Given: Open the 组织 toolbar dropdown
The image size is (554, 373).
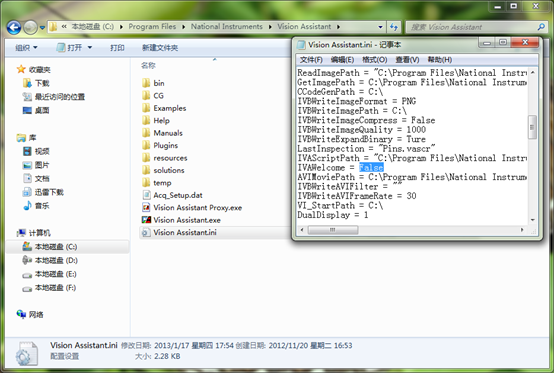Looking at the screenshot, I should click(26, 47).
